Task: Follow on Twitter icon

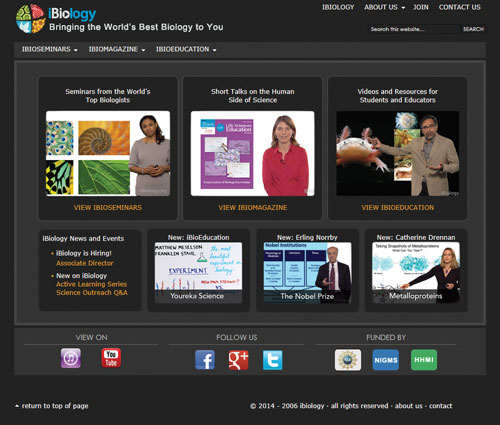Action: (x=272, y=360)
